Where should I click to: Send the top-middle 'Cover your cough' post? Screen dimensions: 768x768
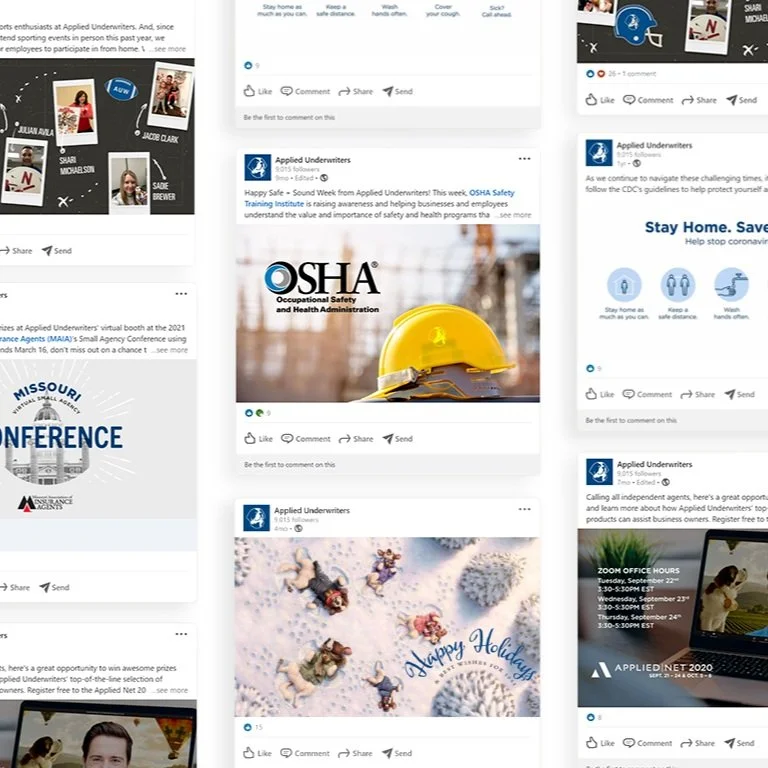coord(397,91)
